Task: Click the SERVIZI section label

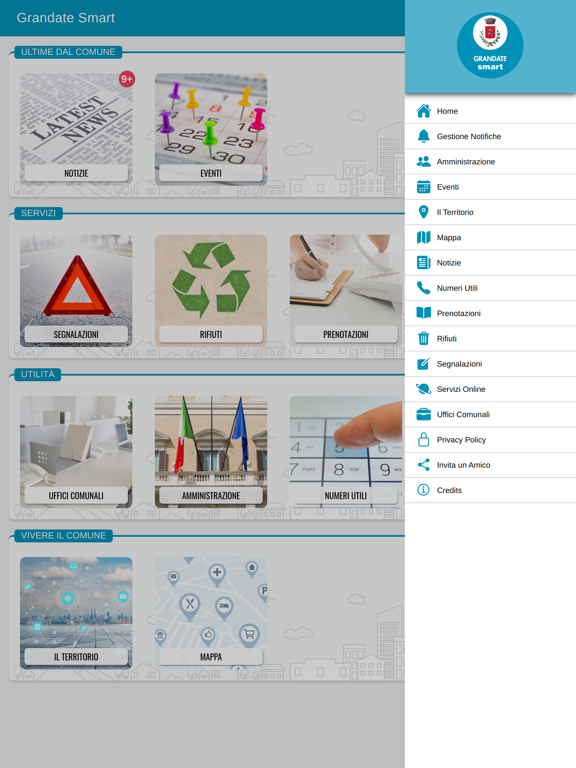Action: click(38, 213)
